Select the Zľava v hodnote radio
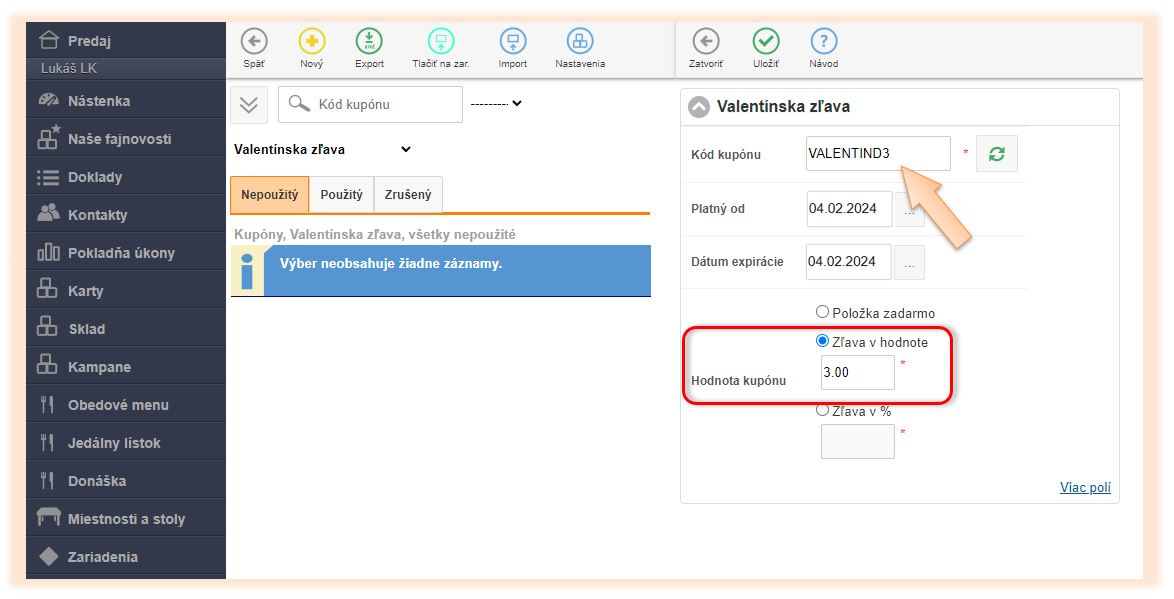 pos(823,341)
